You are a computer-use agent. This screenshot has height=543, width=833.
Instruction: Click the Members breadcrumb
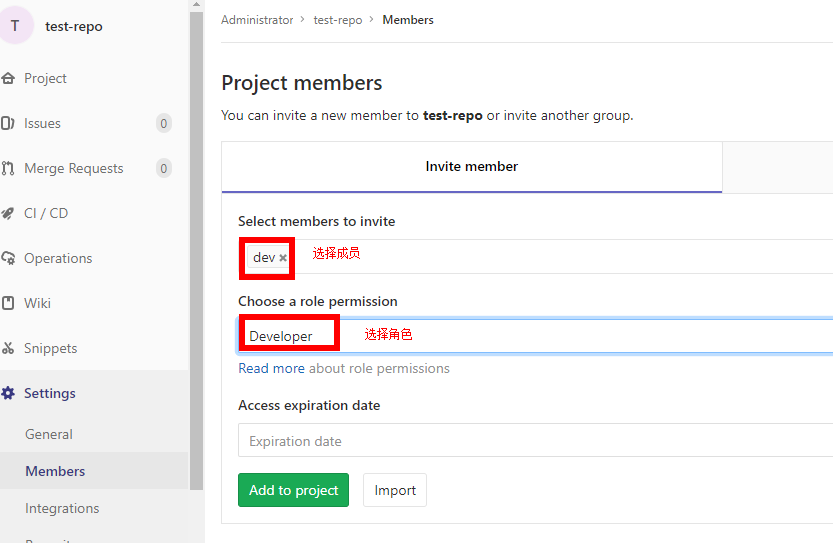click(408, 20)
